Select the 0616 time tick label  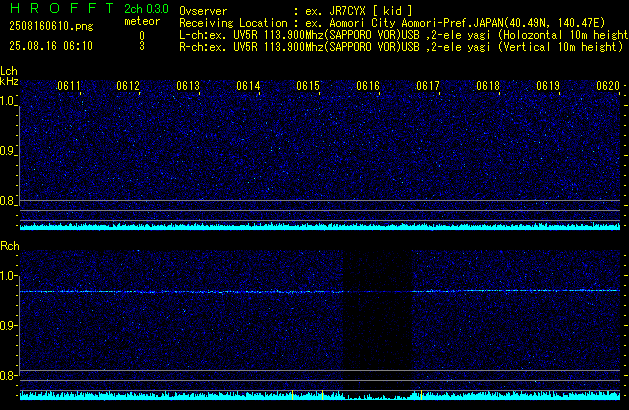click(368, 86)
